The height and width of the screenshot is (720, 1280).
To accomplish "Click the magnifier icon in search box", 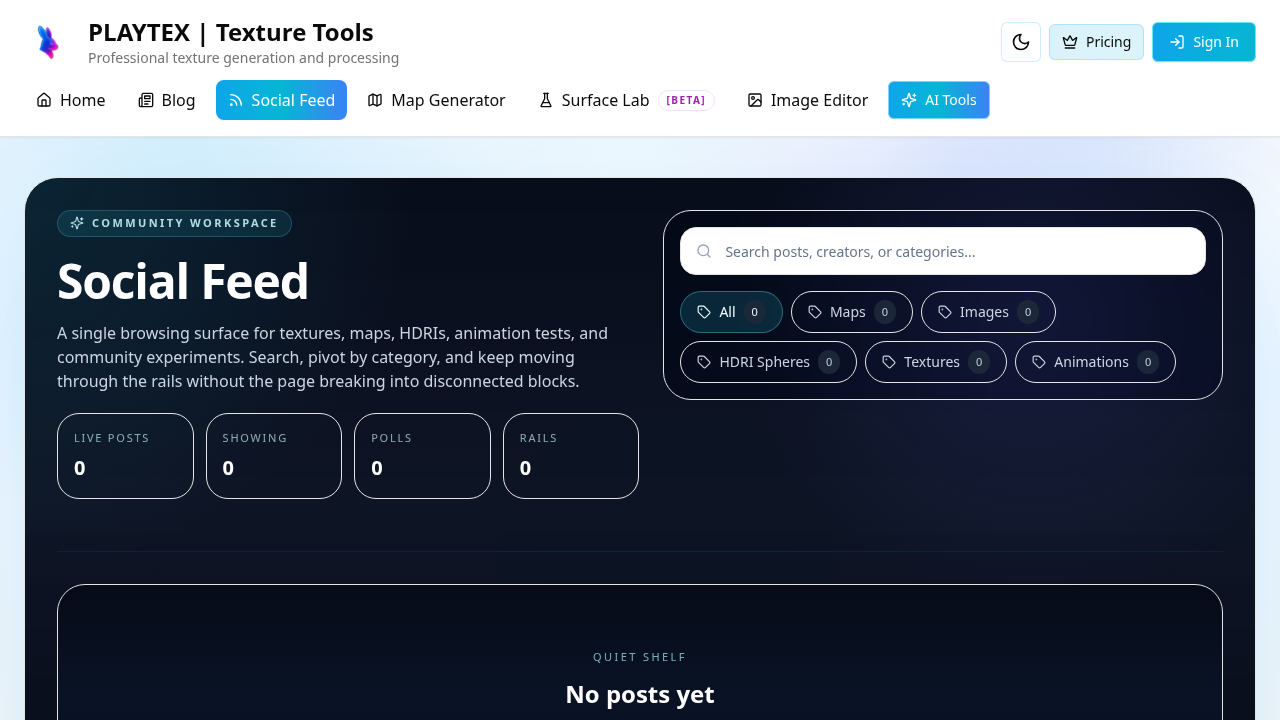I will coord(704,251).
